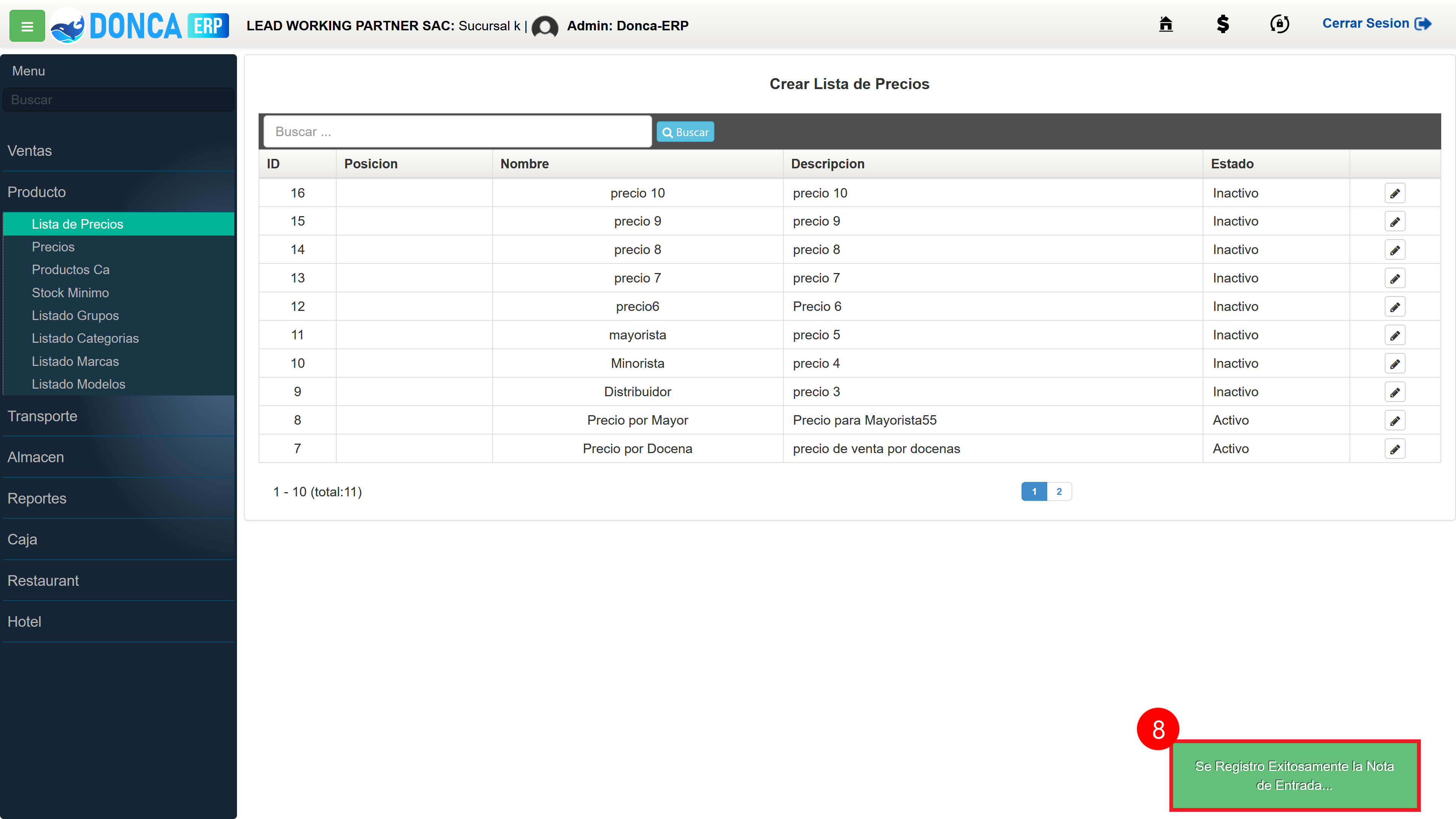This screenshot has height=819, width=1456.
Task: Click Cerrar Sesion logout link
Action: (x=1376, y=24)
